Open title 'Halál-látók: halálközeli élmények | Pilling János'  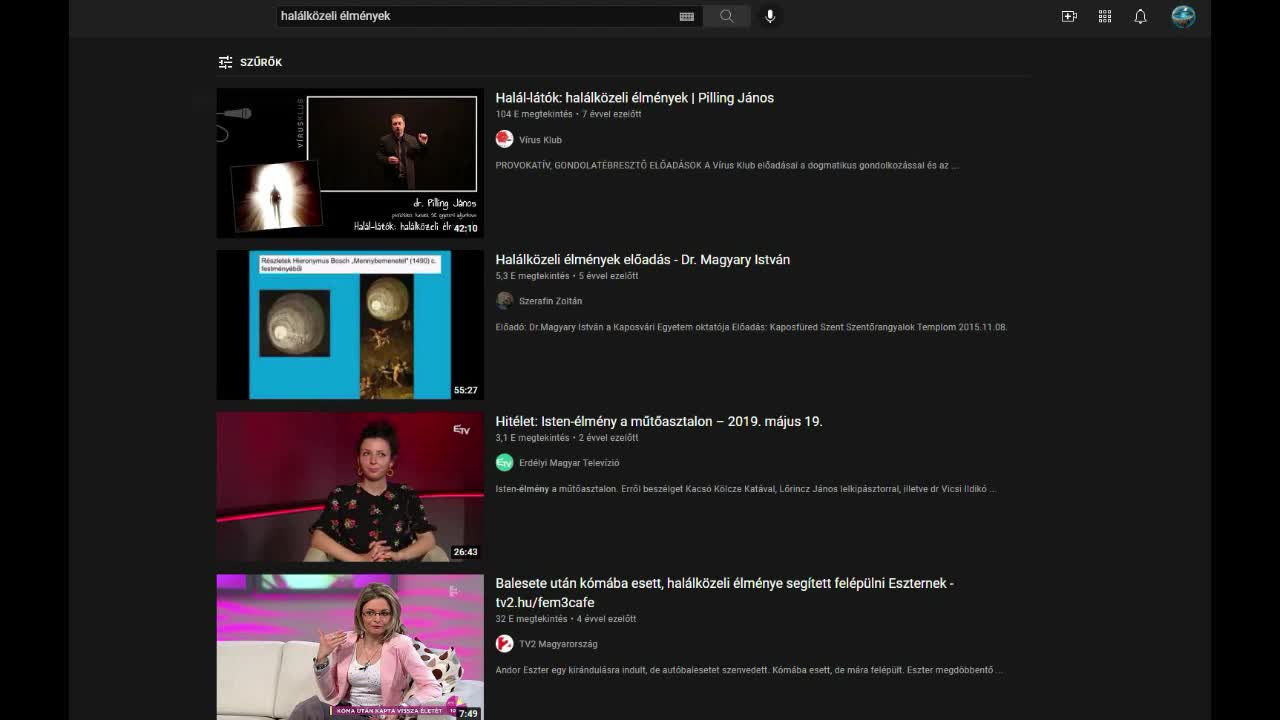coord(634,98)
